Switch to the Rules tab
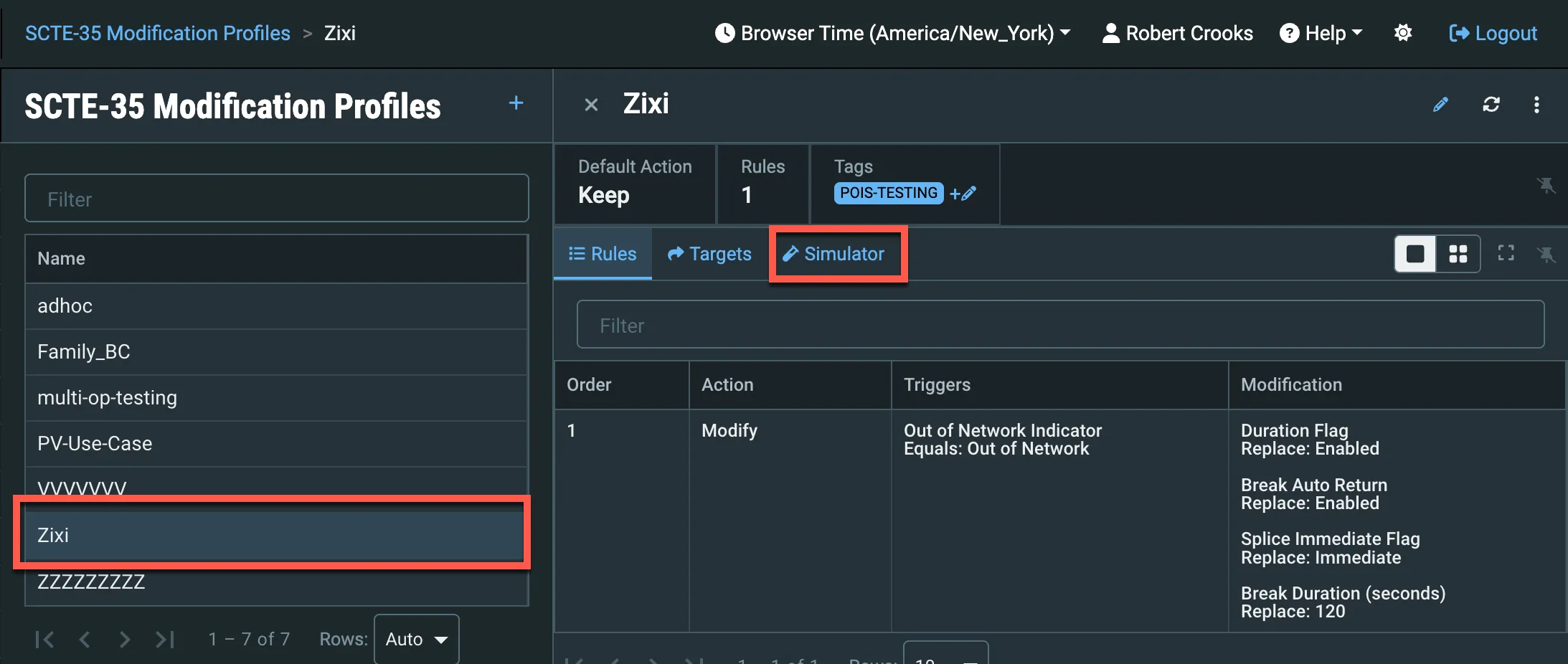The height and width of the screenshot is (664, 1568). (x=603, y=254)
